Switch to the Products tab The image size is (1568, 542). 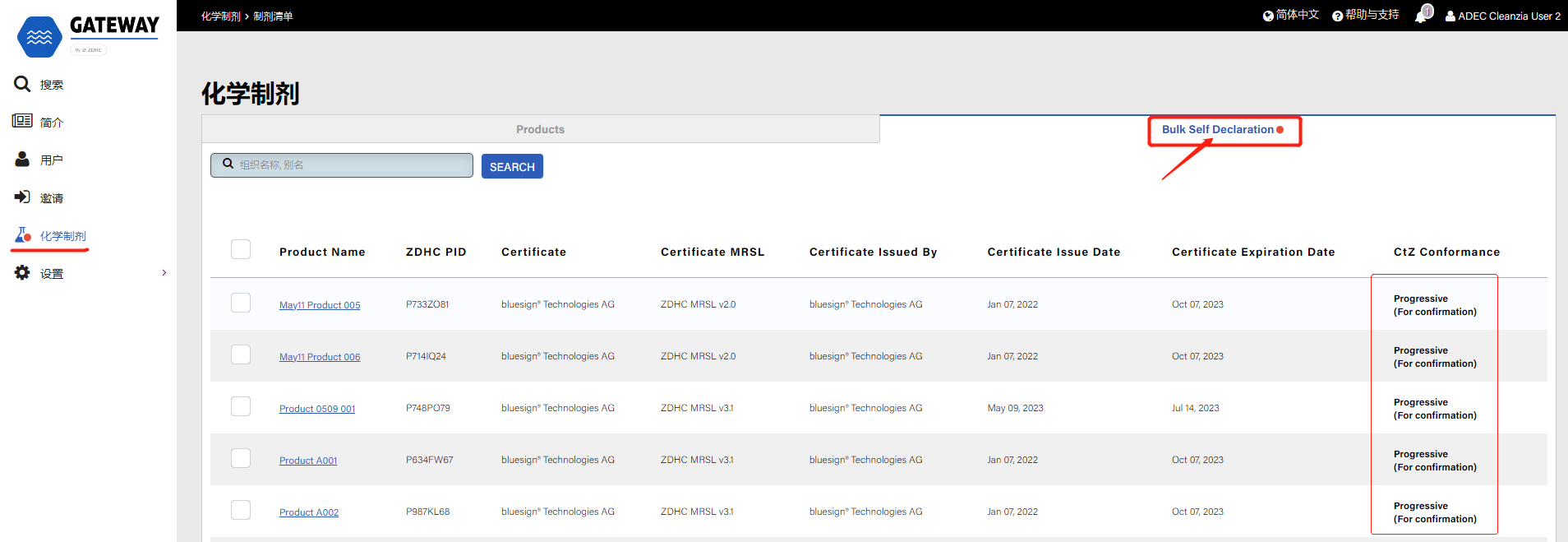(x=541, y=129)
